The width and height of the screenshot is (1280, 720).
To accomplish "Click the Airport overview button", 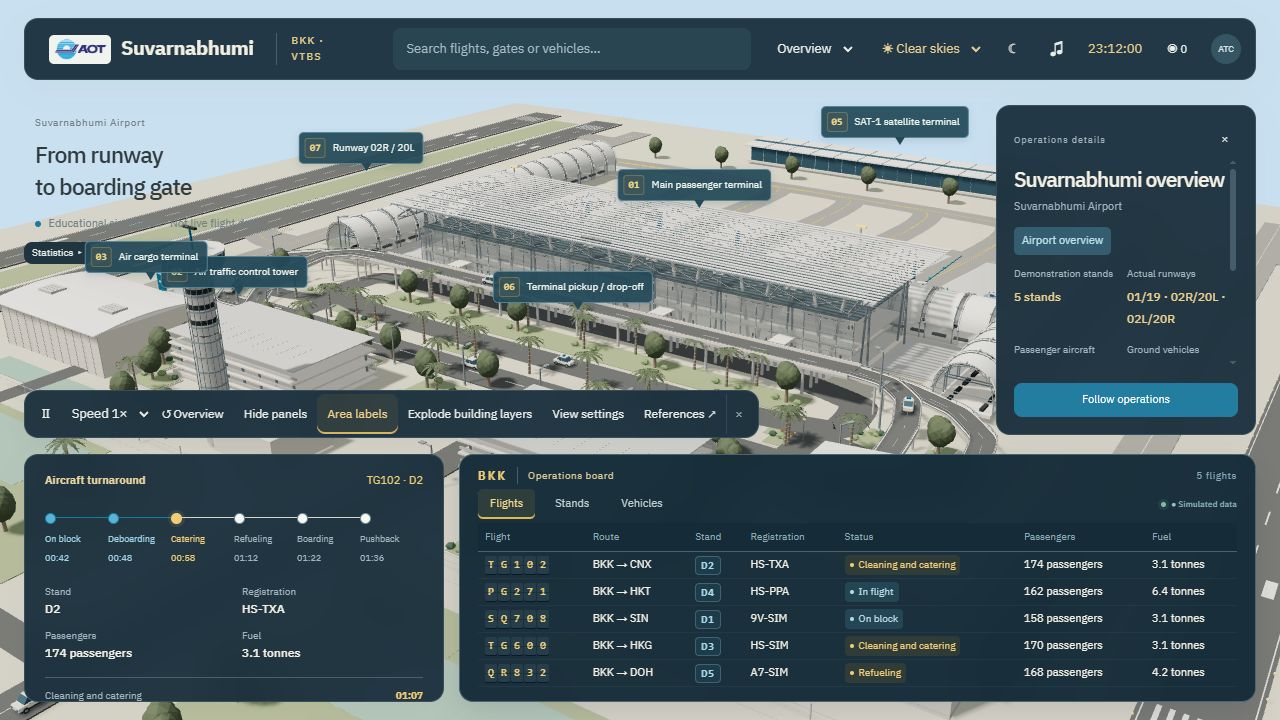I will (1062, 241).
